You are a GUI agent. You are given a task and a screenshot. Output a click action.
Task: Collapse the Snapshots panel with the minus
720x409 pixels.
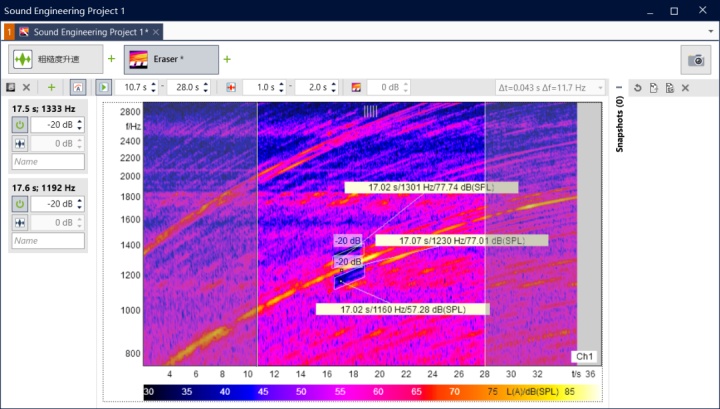pos(619,87)
